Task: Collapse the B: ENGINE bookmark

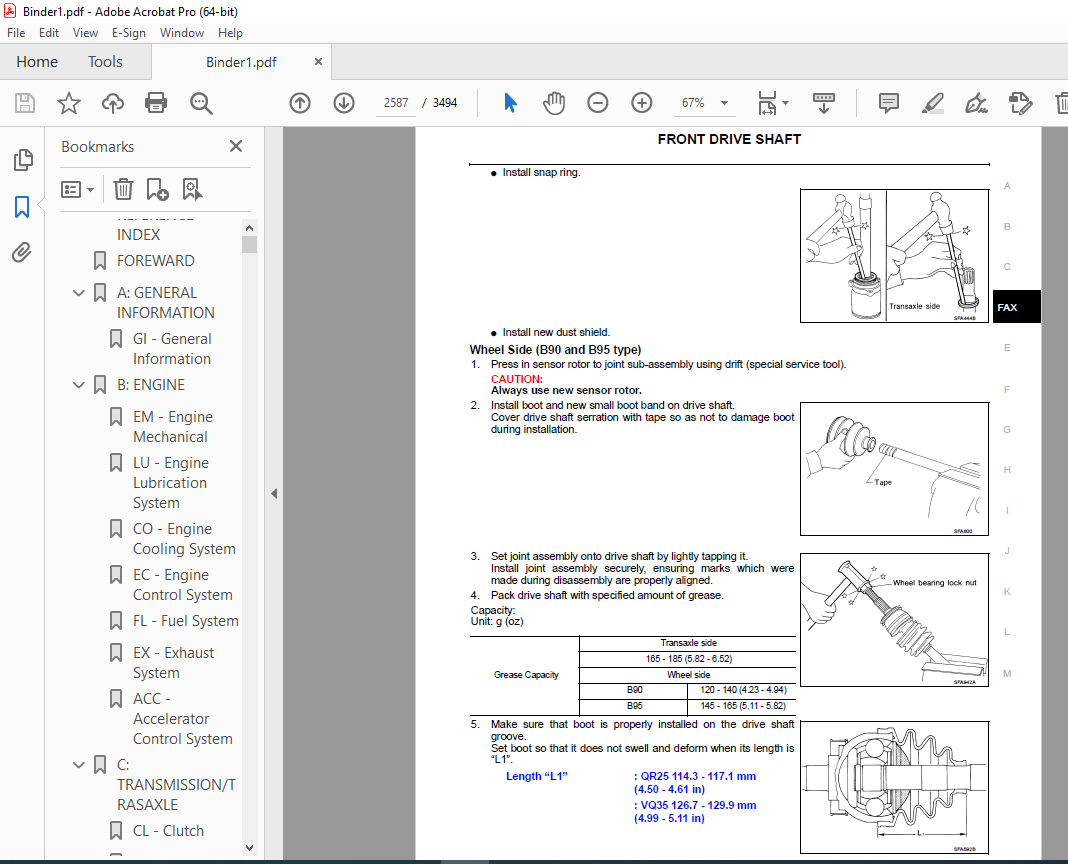Action: [79, 385]
